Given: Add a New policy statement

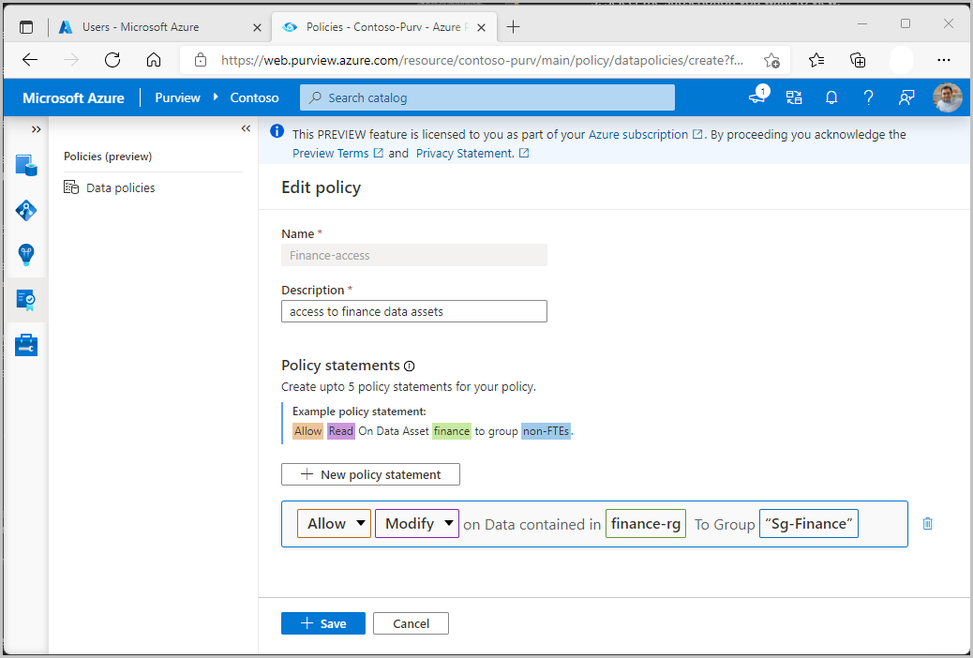Looking at the screenshot, I should pyautogui.click(x=370, y=474).
